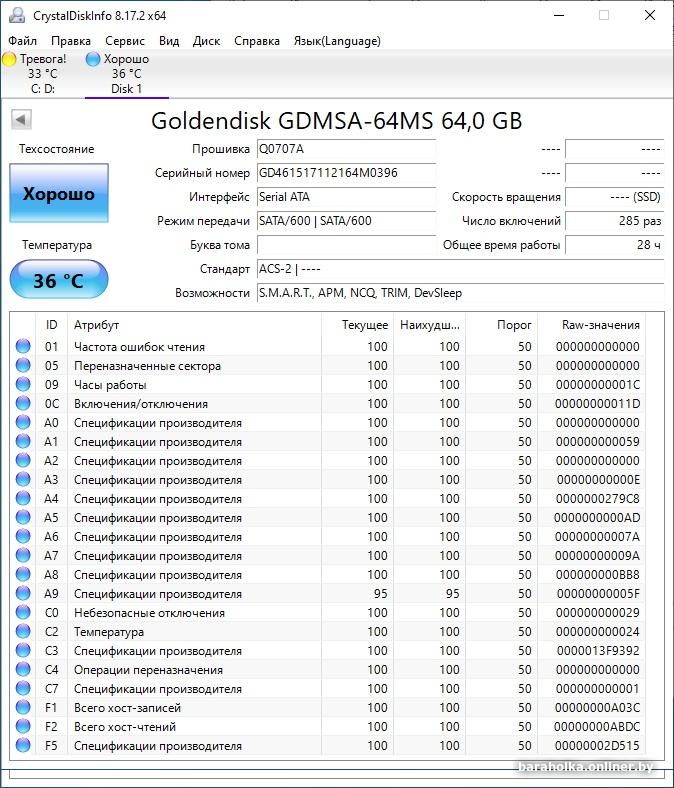Open the Правка menu
Viewport: 674px width, 788px height.
71,41
